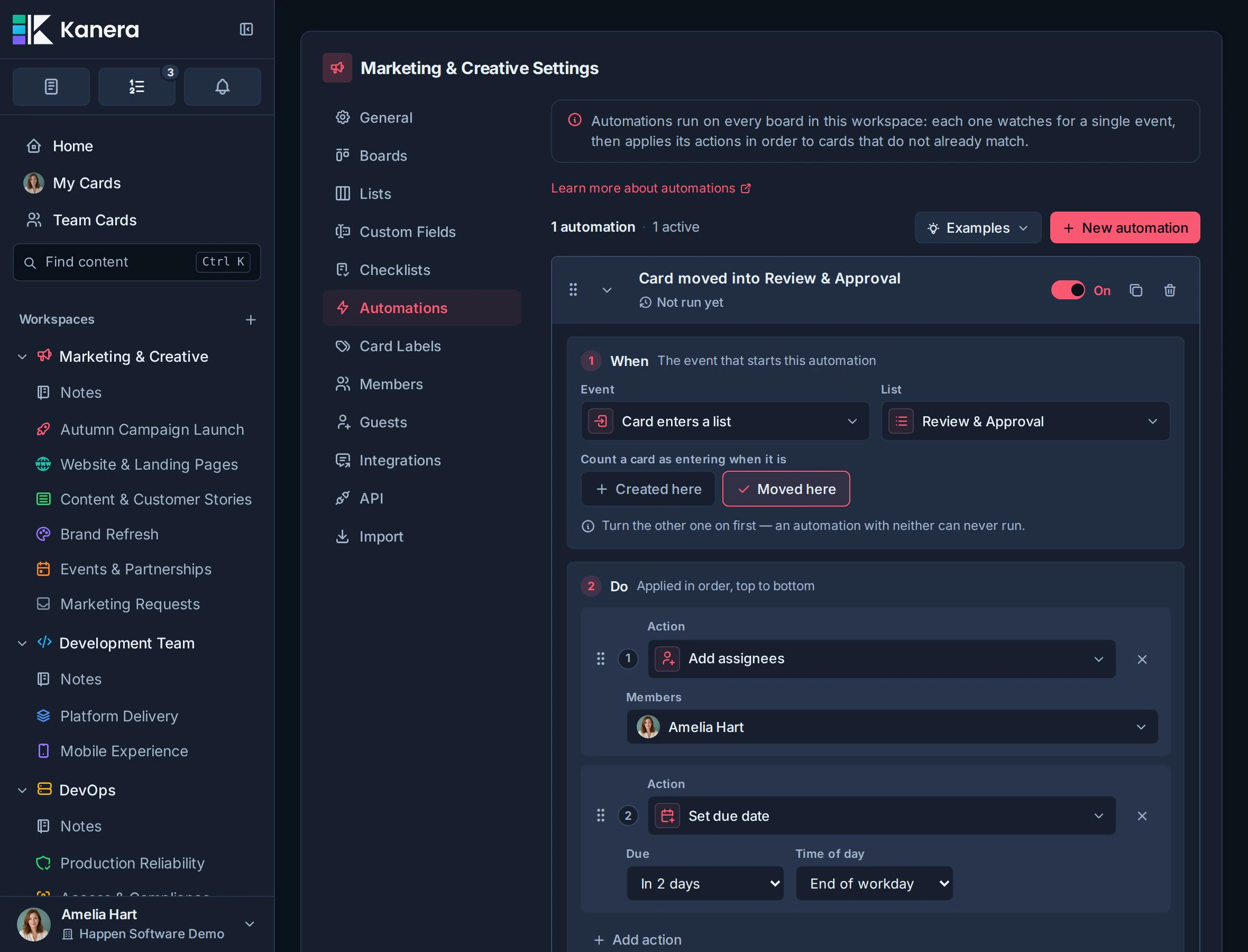
Task: Click the Kanera logo
Action: (x=76, y=30)
